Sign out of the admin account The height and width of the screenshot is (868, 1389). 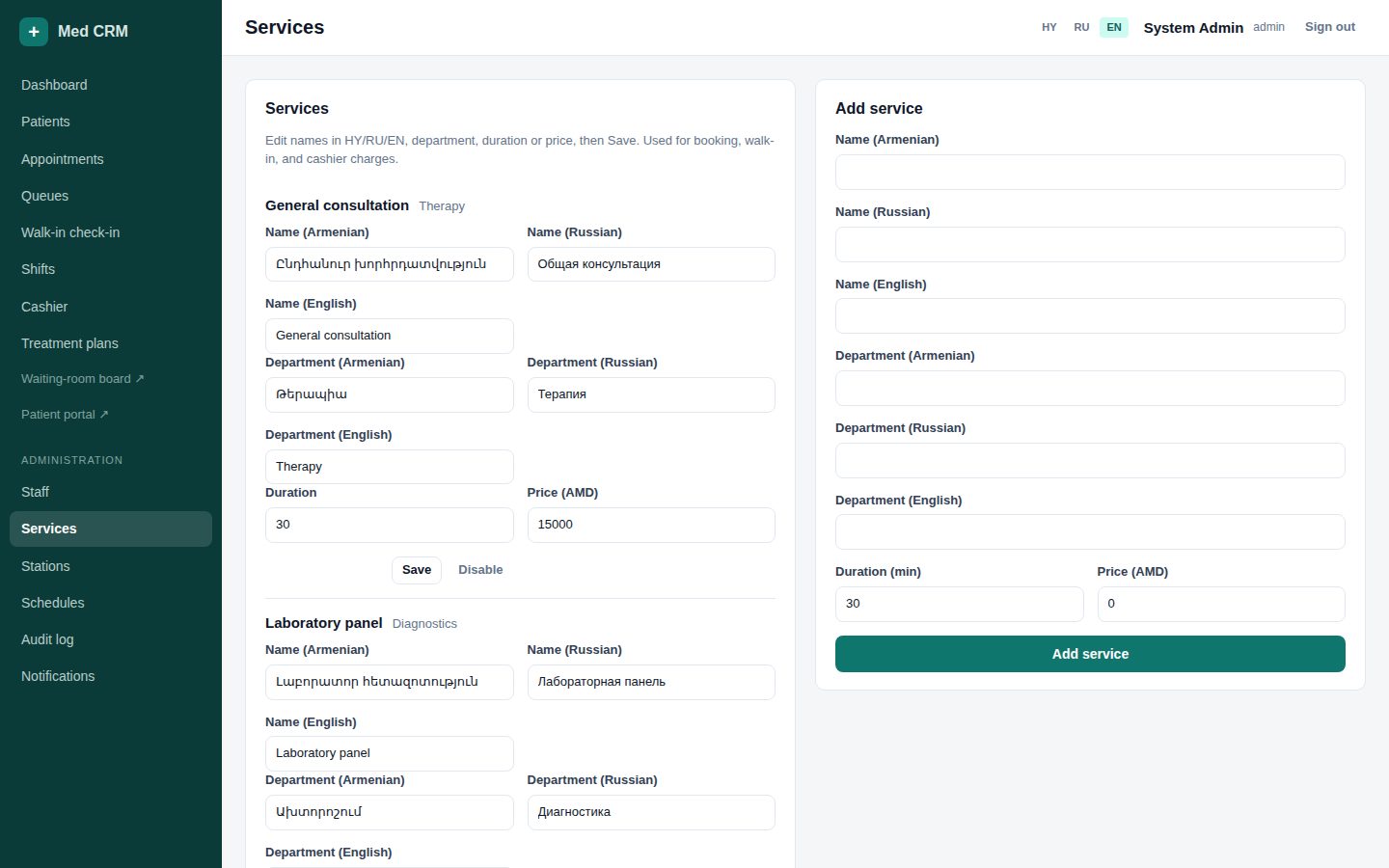coord(1330,27)
